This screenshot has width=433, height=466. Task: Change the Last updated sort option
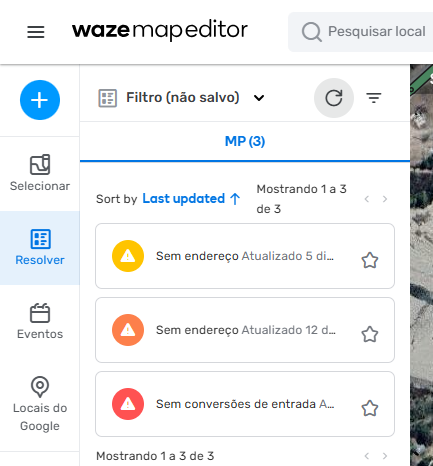191,199
